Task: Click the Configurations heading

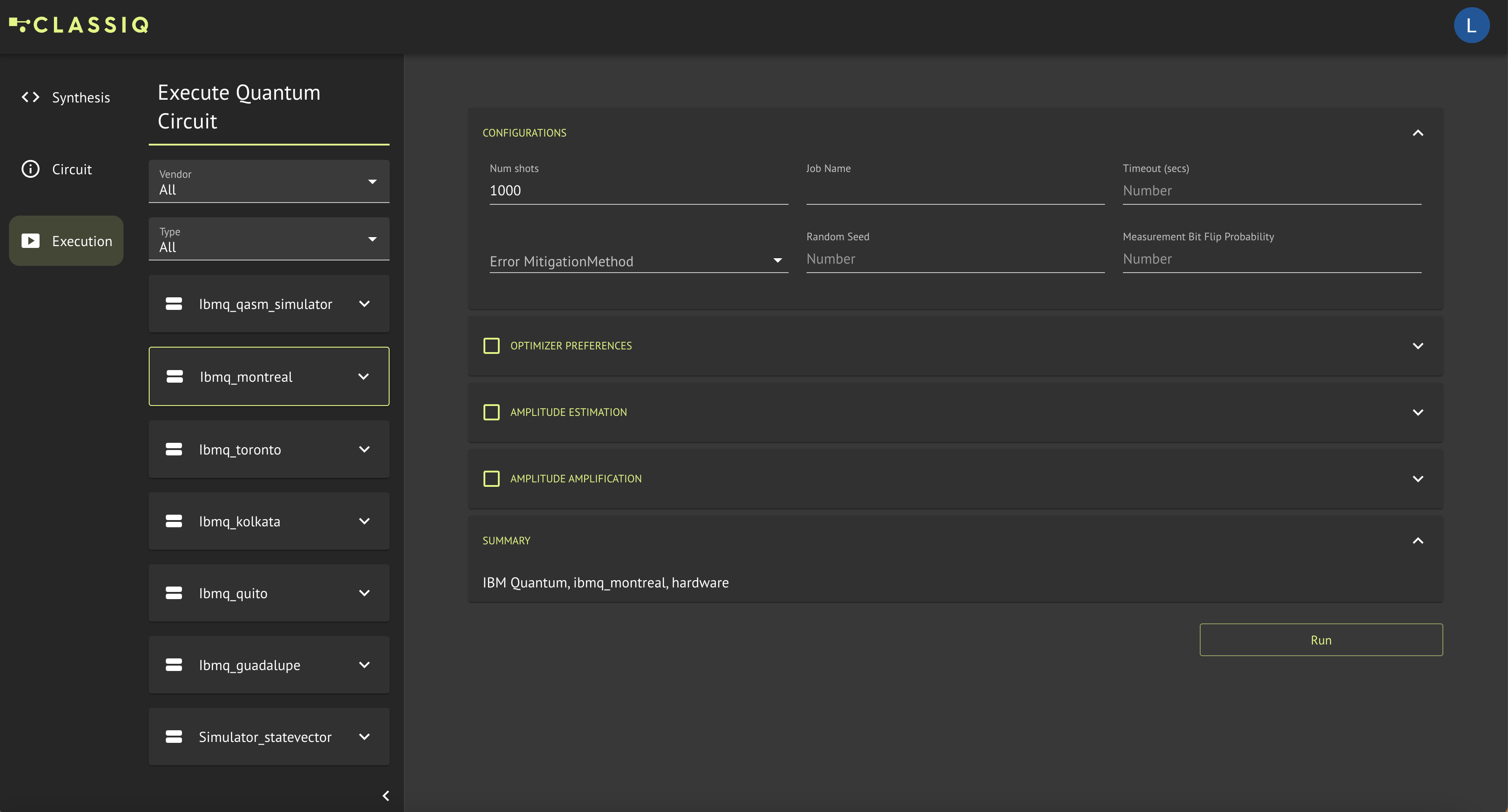Action: point(524,133)
